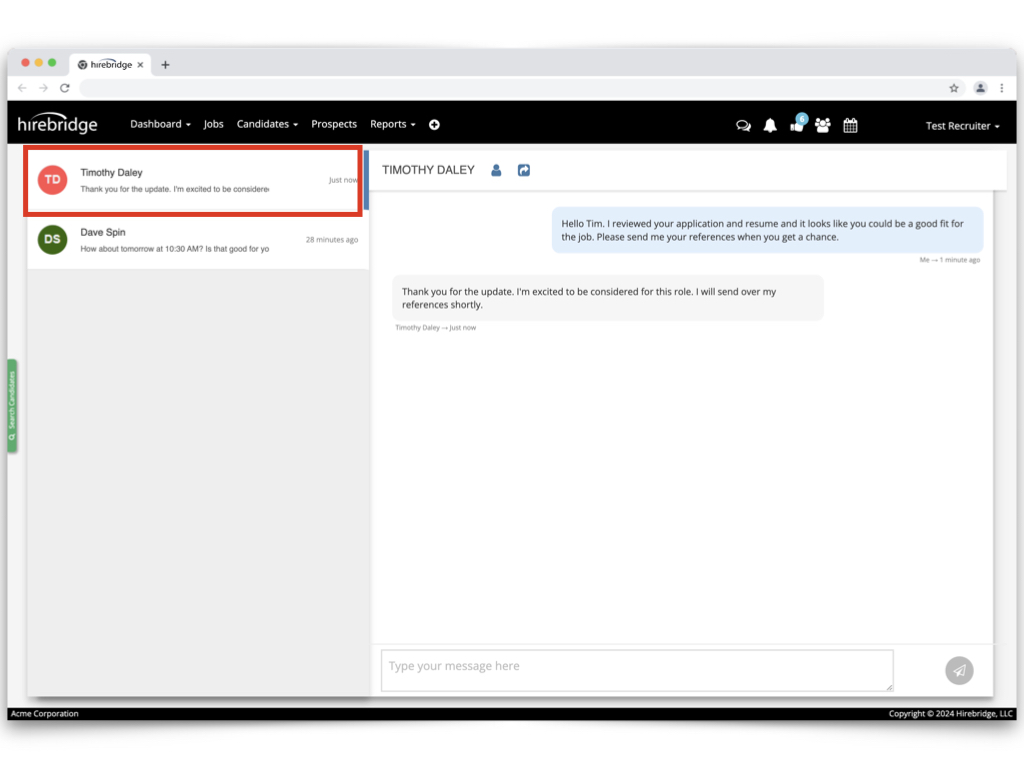Expand the Dashboard dropdown menu
Screen dimensions: 1024x768
pyautogui.click(x=160, y=125)
